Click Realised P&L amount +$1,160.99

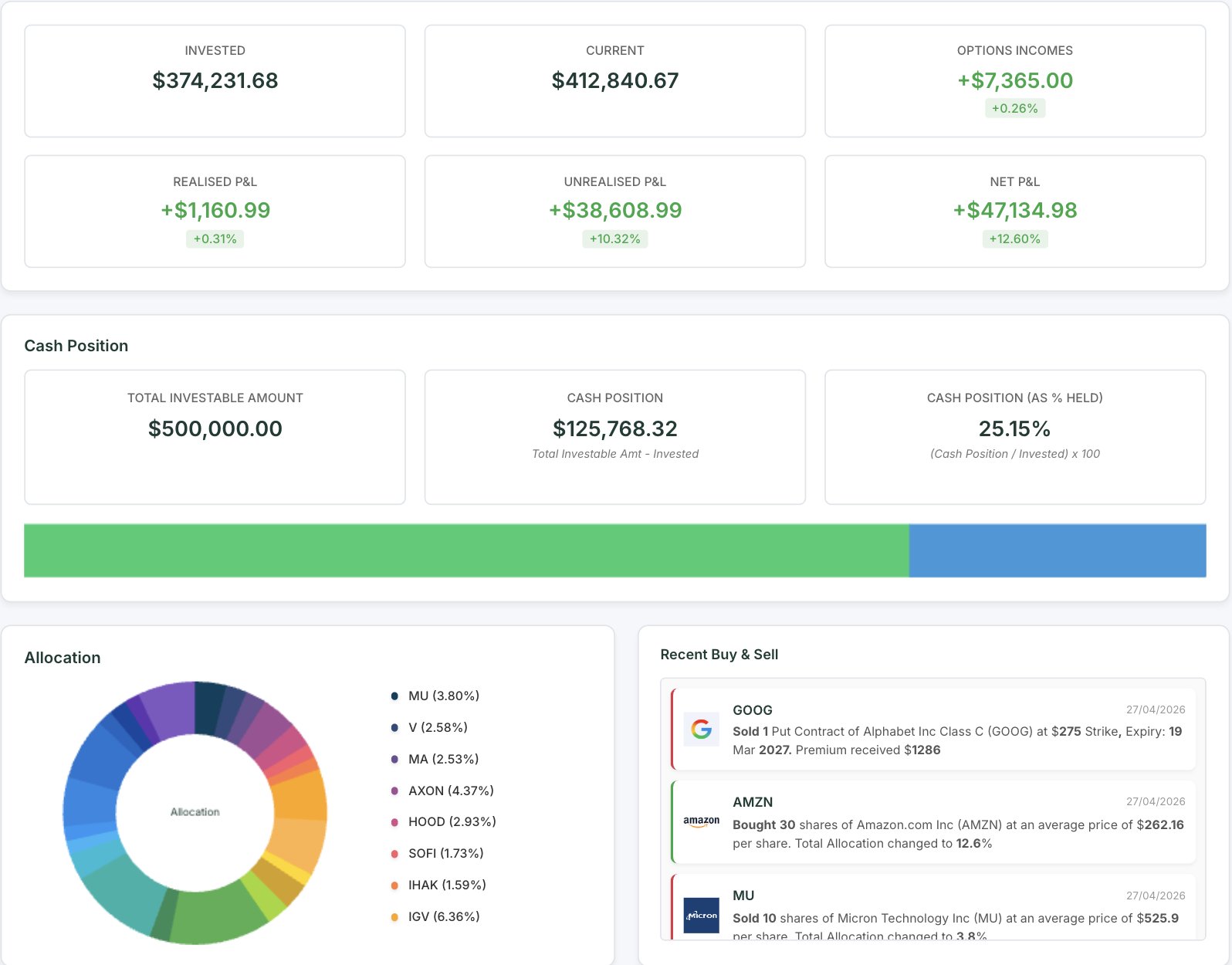(215, 210)
